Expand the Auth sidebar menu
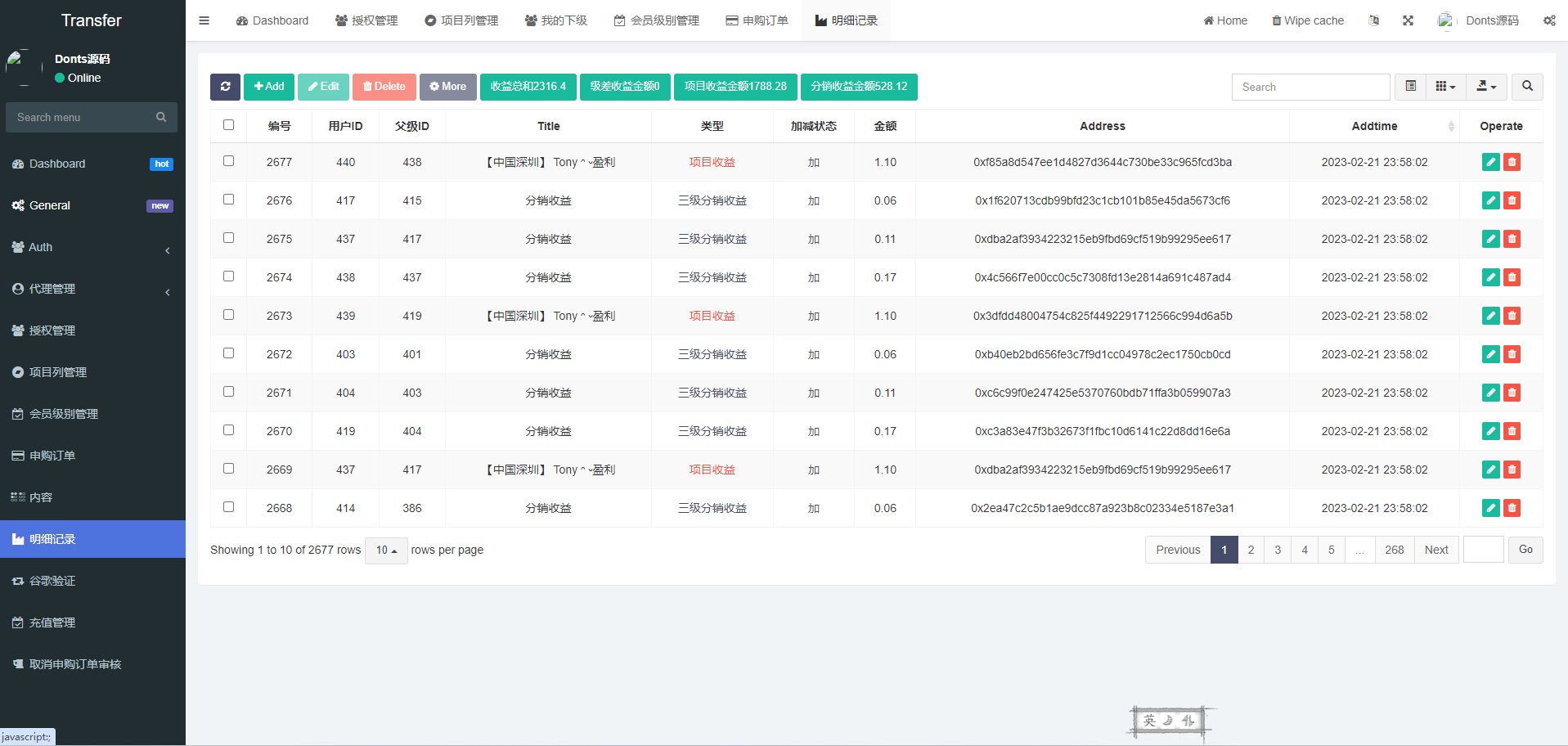This screenshot has width=1568, height=746. (92, 247)
